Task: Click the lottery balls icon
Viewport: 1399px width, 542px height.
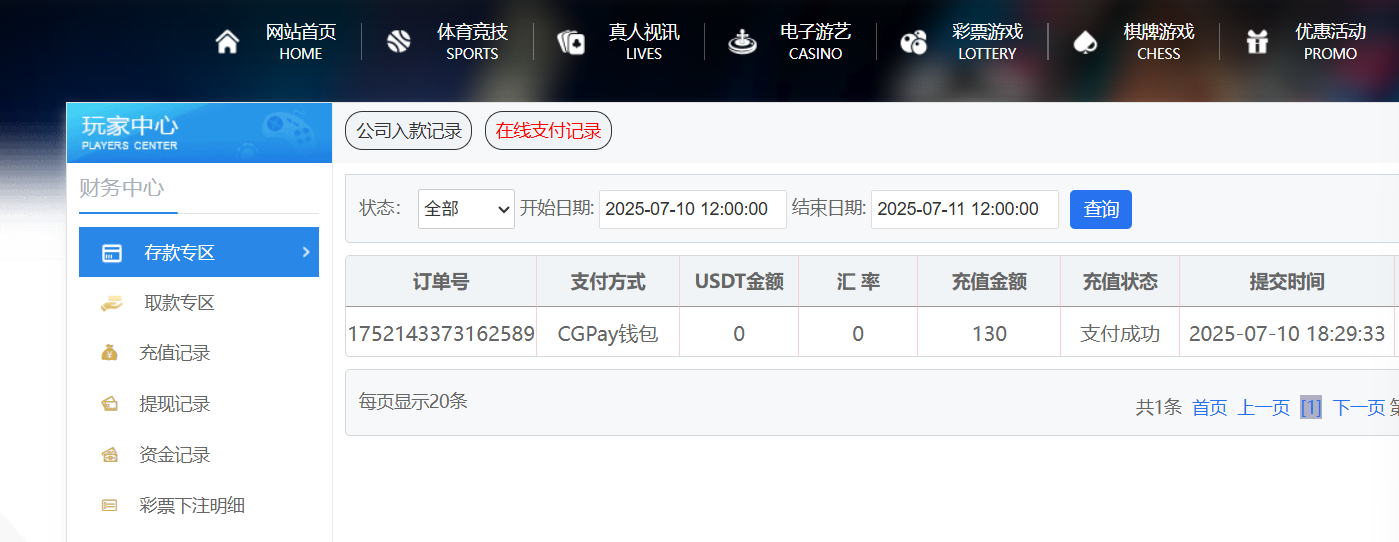Action: pos(914,42)
